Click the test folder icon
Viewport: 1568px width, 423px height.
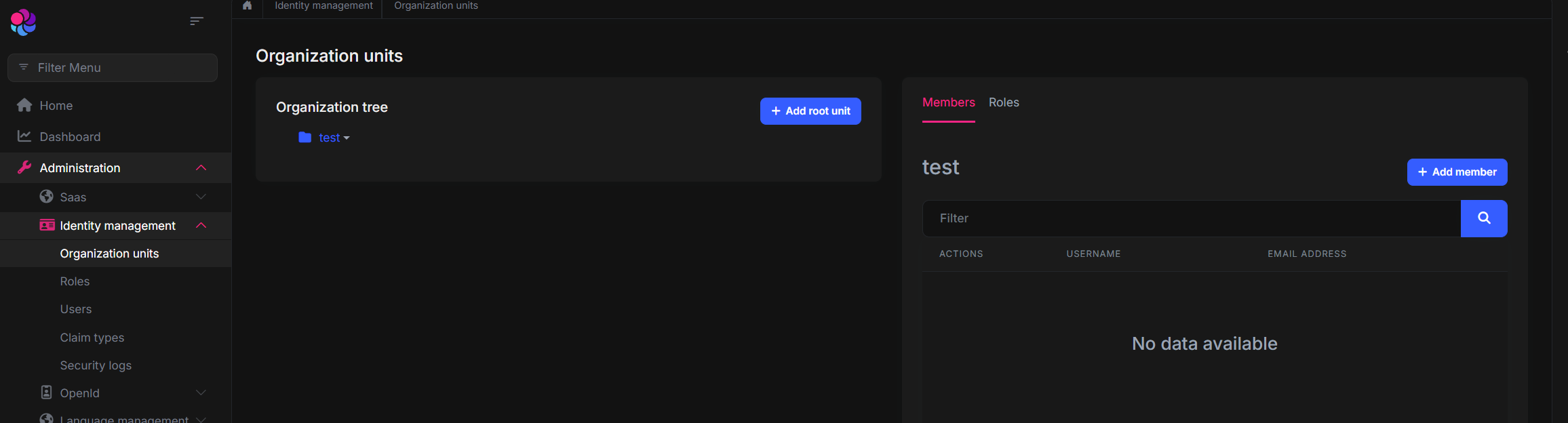305,138
